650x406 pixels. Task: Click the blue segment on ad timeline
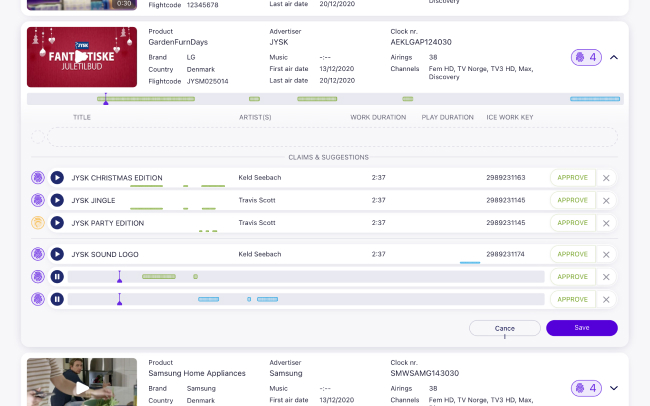click(595, 99)
